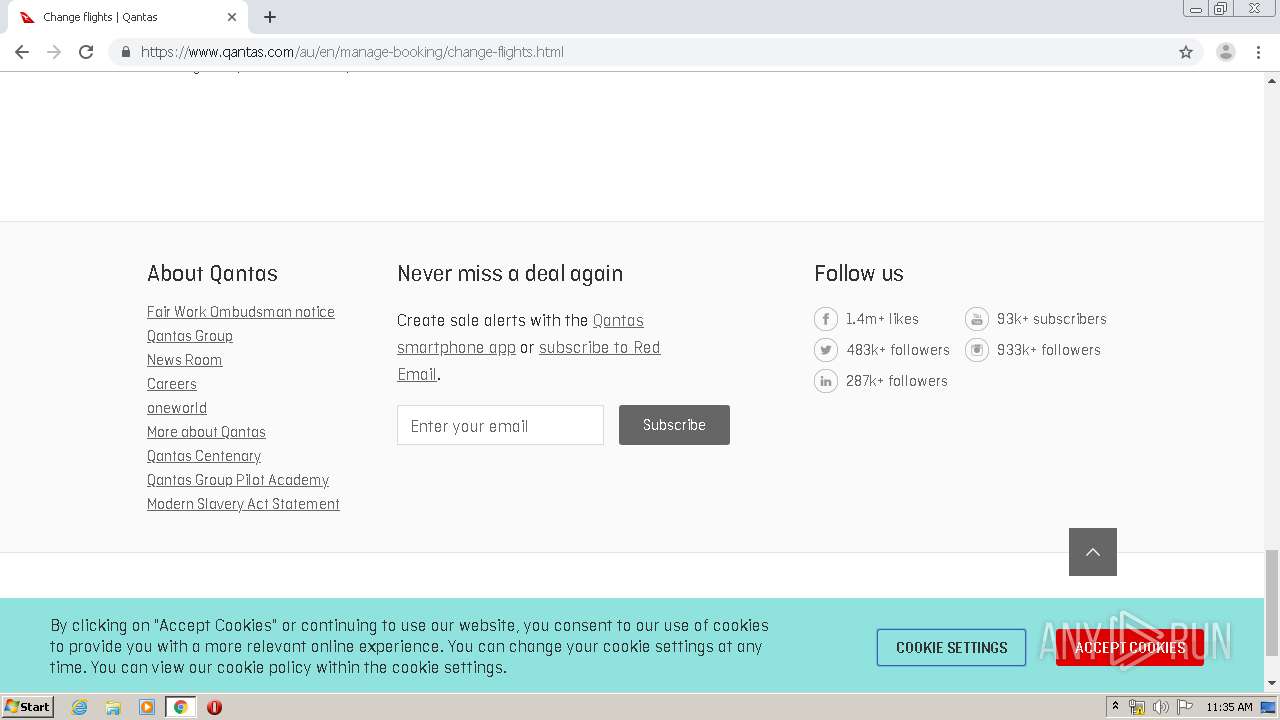Click the 93k+ subscribers text

pyautogui.click(x=1052, y=319)
